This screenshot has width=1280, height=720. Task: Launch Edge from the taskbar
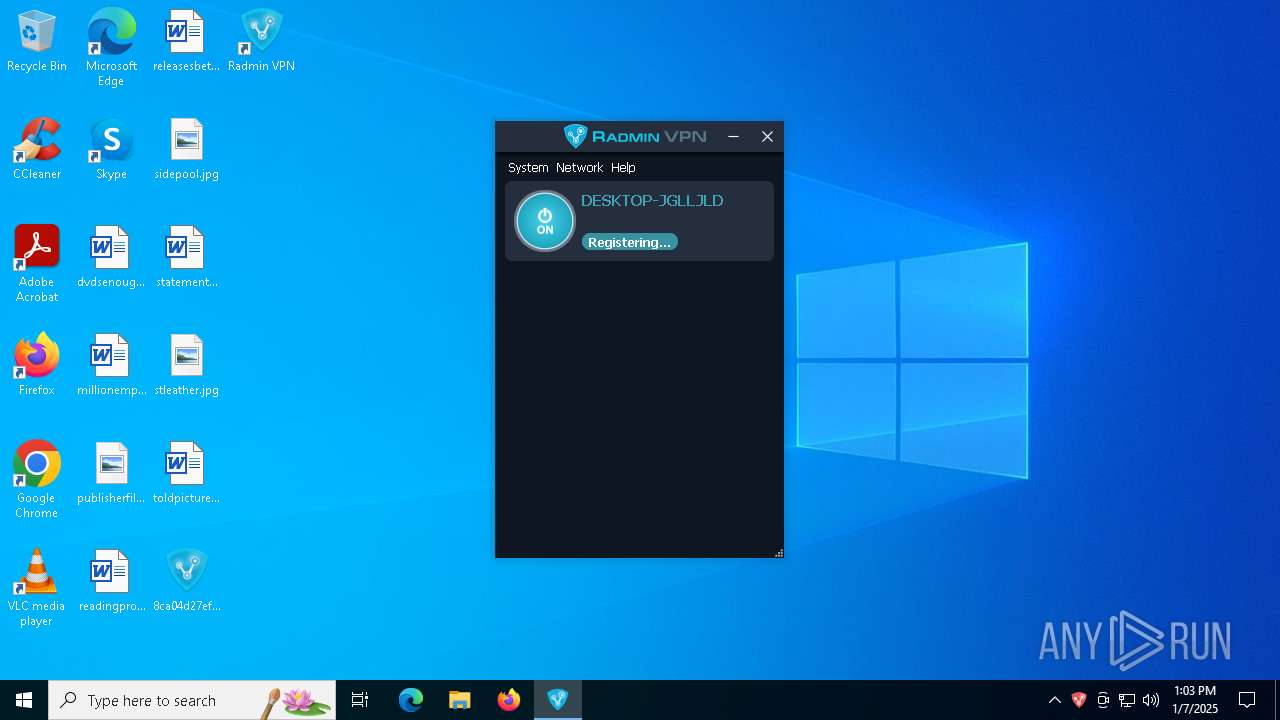click(x=411, y=700)
